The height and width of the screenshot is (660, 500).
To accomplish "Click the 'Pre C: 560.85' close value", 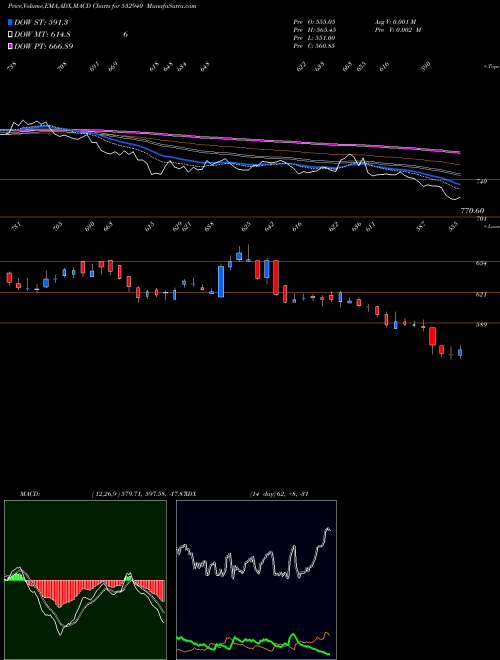I will click(314, 46).
